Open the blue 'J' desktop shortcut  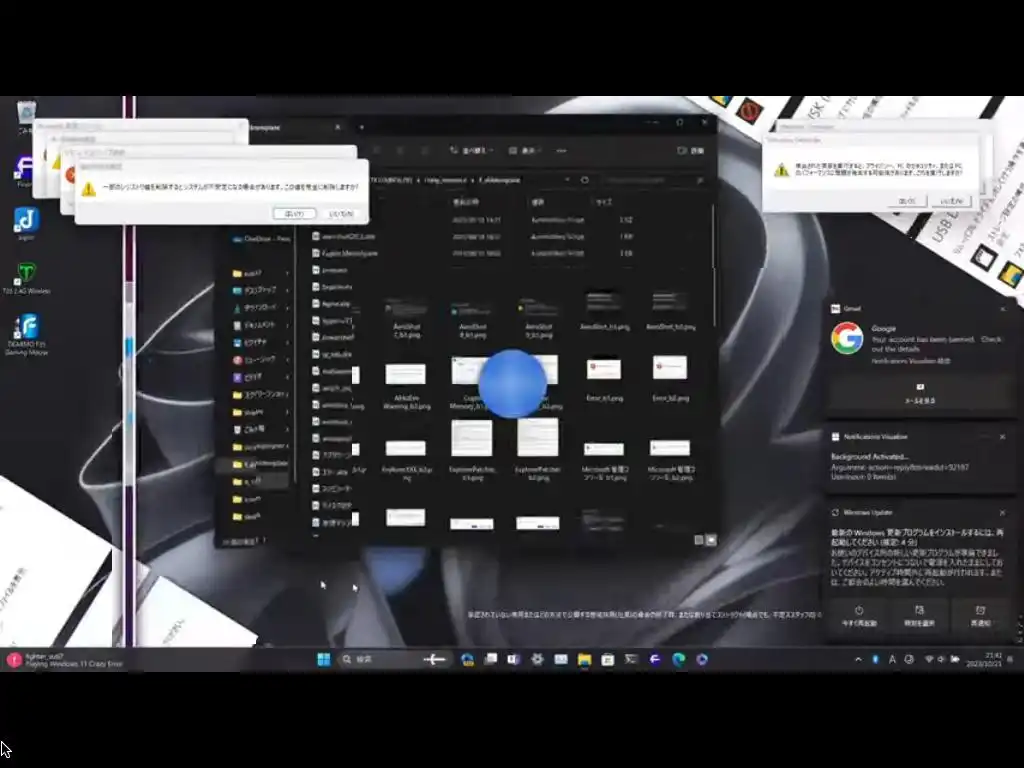[26, 222]
